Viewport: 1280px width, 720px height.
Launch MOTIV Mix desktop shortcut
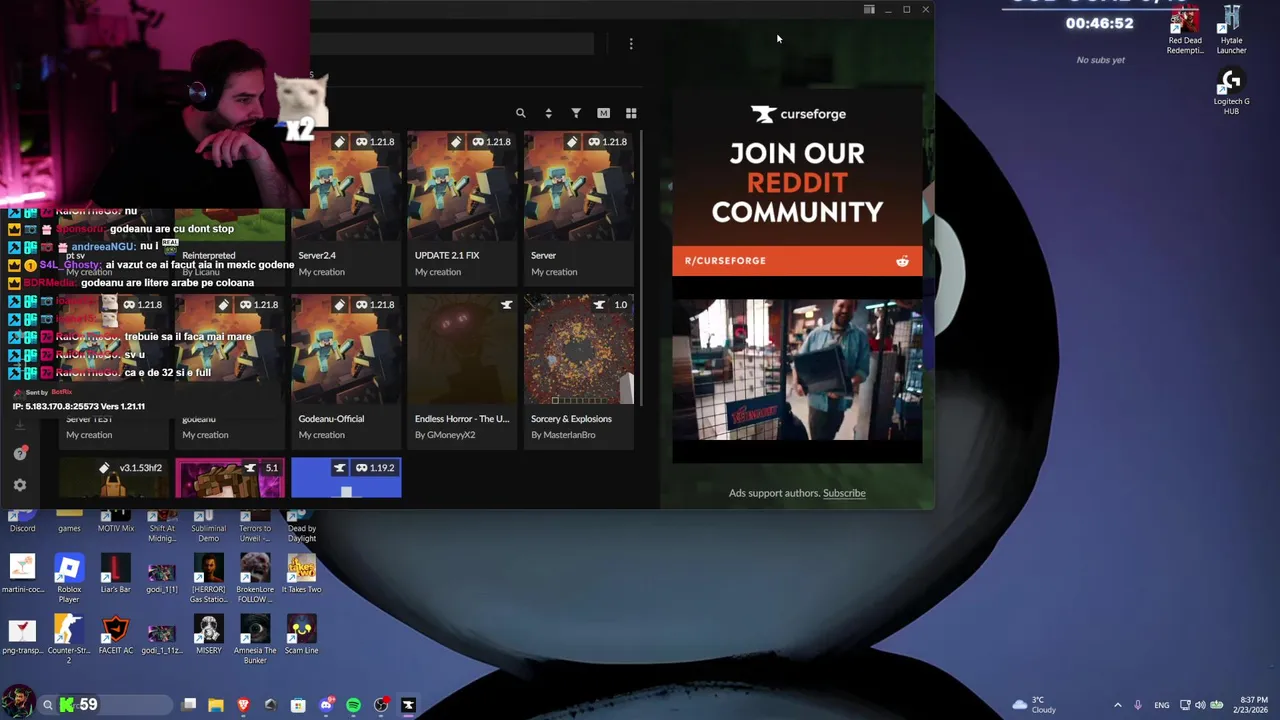click(x=115, y=522)
